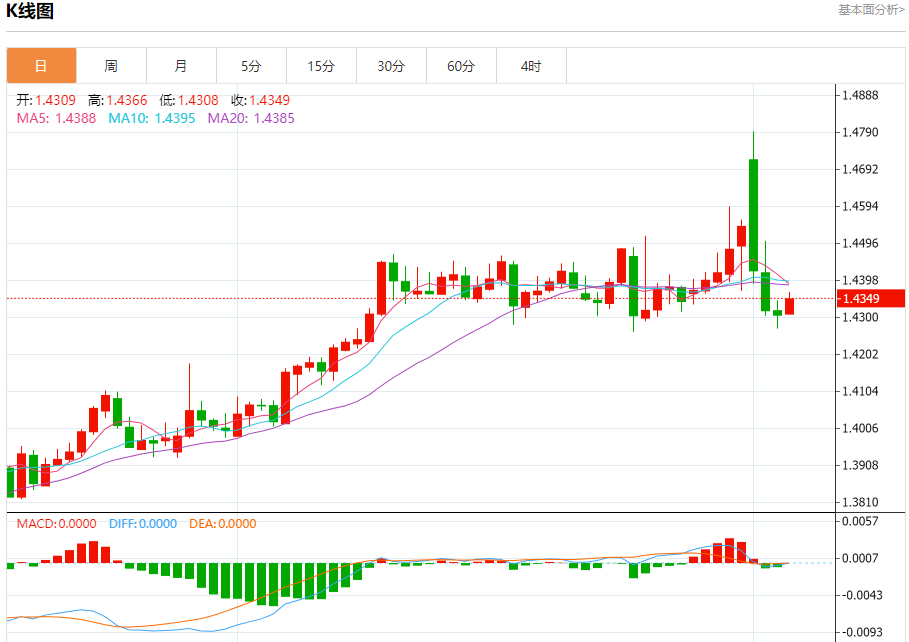Click the 1.4006 price axis label
Image resolution: width=909 pixels, height=642 pixels.
pyautogui.click(x=860, y=429)
